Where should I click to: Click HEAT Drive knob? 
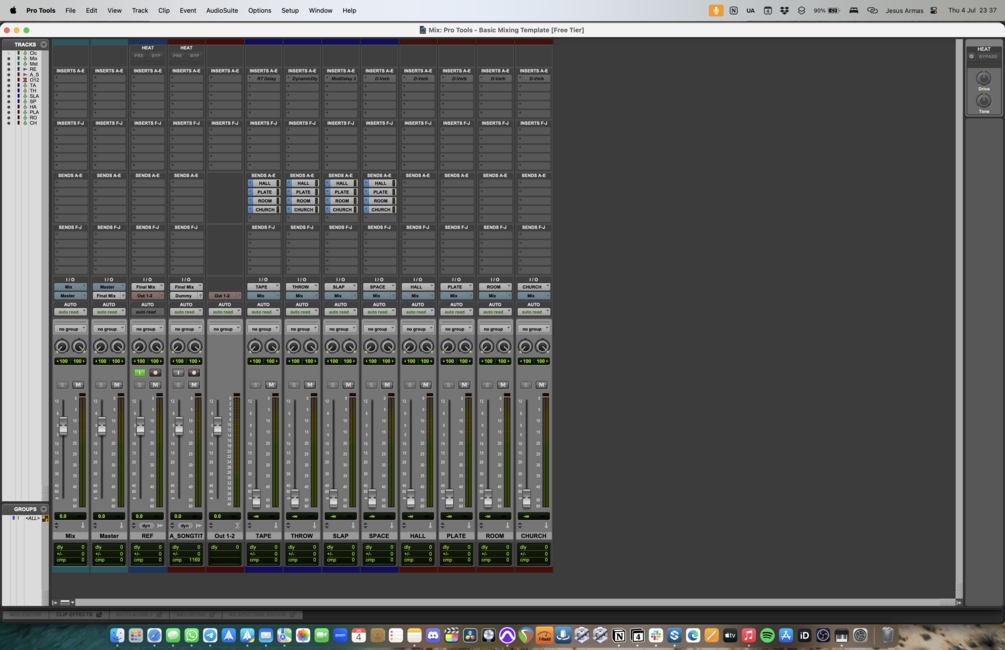point(983,78)
